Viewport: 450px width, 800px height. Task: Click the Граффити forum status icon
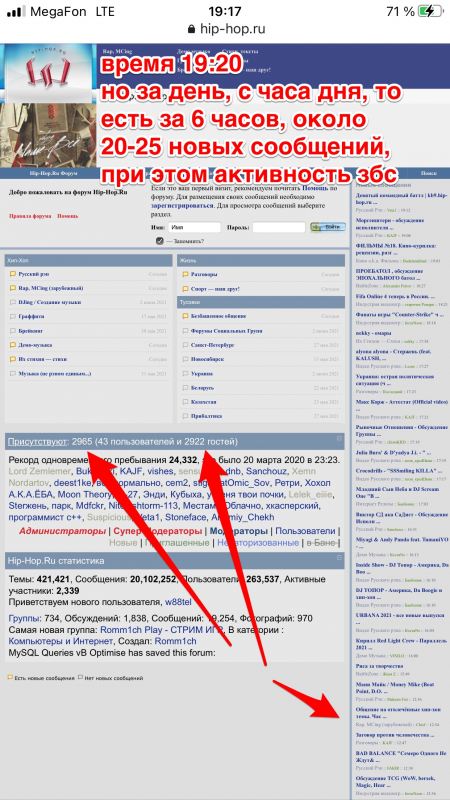tap(12, 317)
